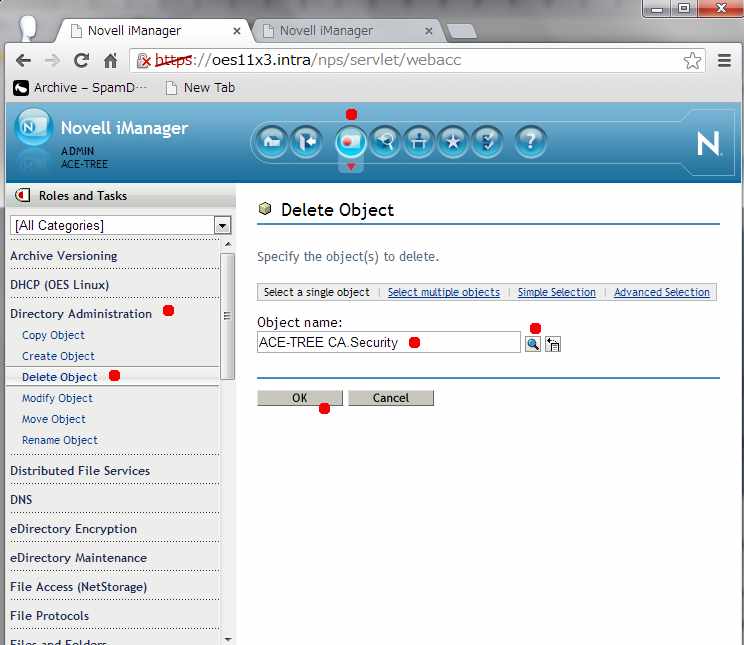Screen dimensions: 744x645
Task: Open the Rename Object task
Action: point(60,440)
